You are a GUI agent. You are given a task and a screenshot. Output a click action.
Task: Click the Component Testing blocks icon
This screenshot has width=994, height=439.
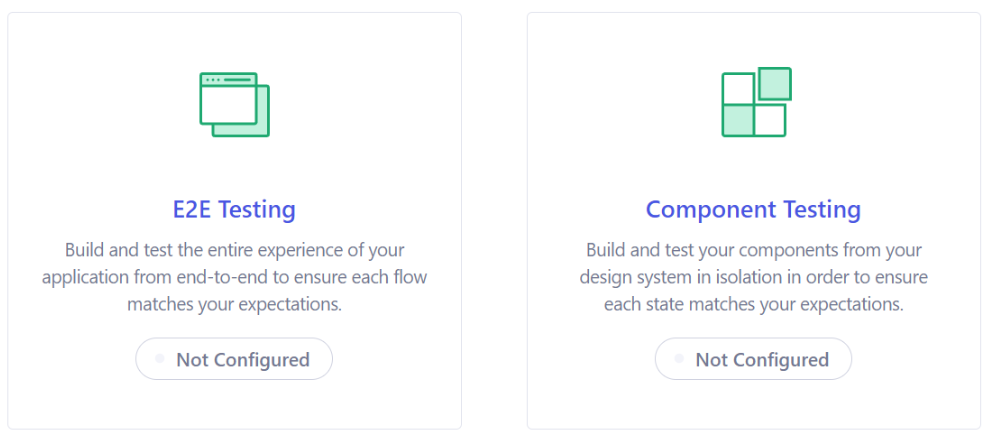(756, 102)
